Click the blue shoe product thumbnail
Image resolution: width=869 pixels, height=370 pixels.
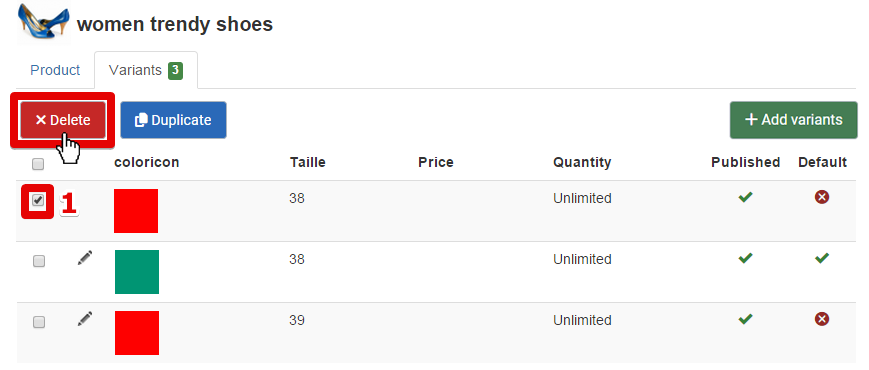tap(44, 22)
